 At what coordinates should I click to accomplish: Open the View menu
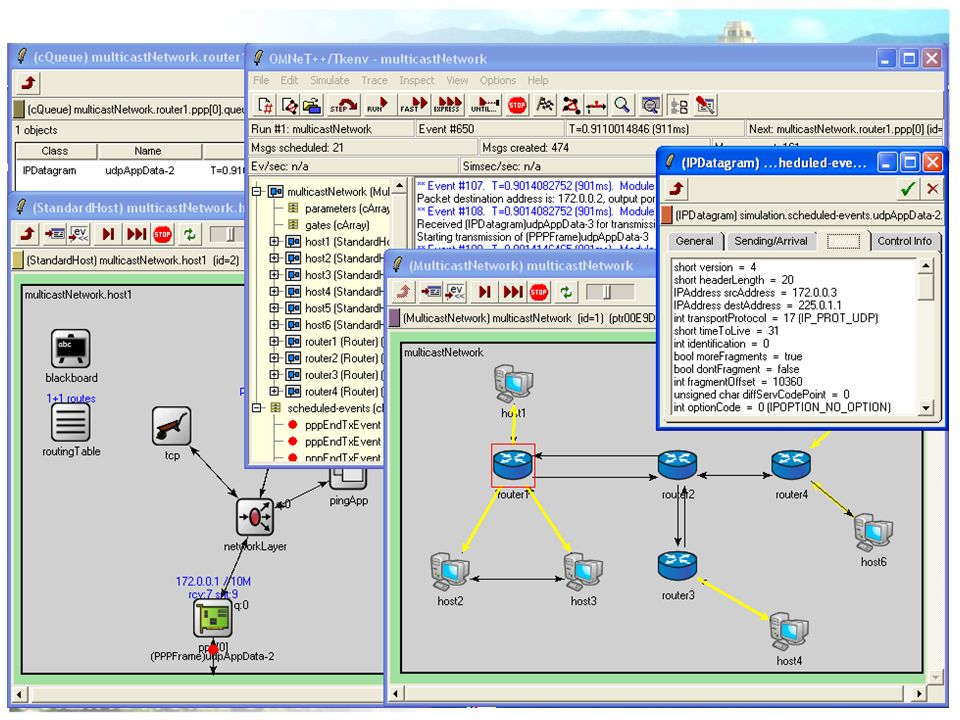[x=457, y=80]
